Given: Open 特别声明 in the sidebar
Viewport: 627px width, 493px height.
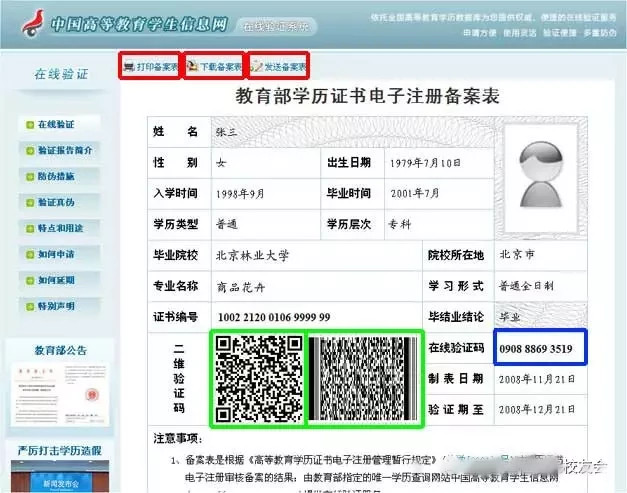Looking at the screenshot, I should [x=59, y=306].
